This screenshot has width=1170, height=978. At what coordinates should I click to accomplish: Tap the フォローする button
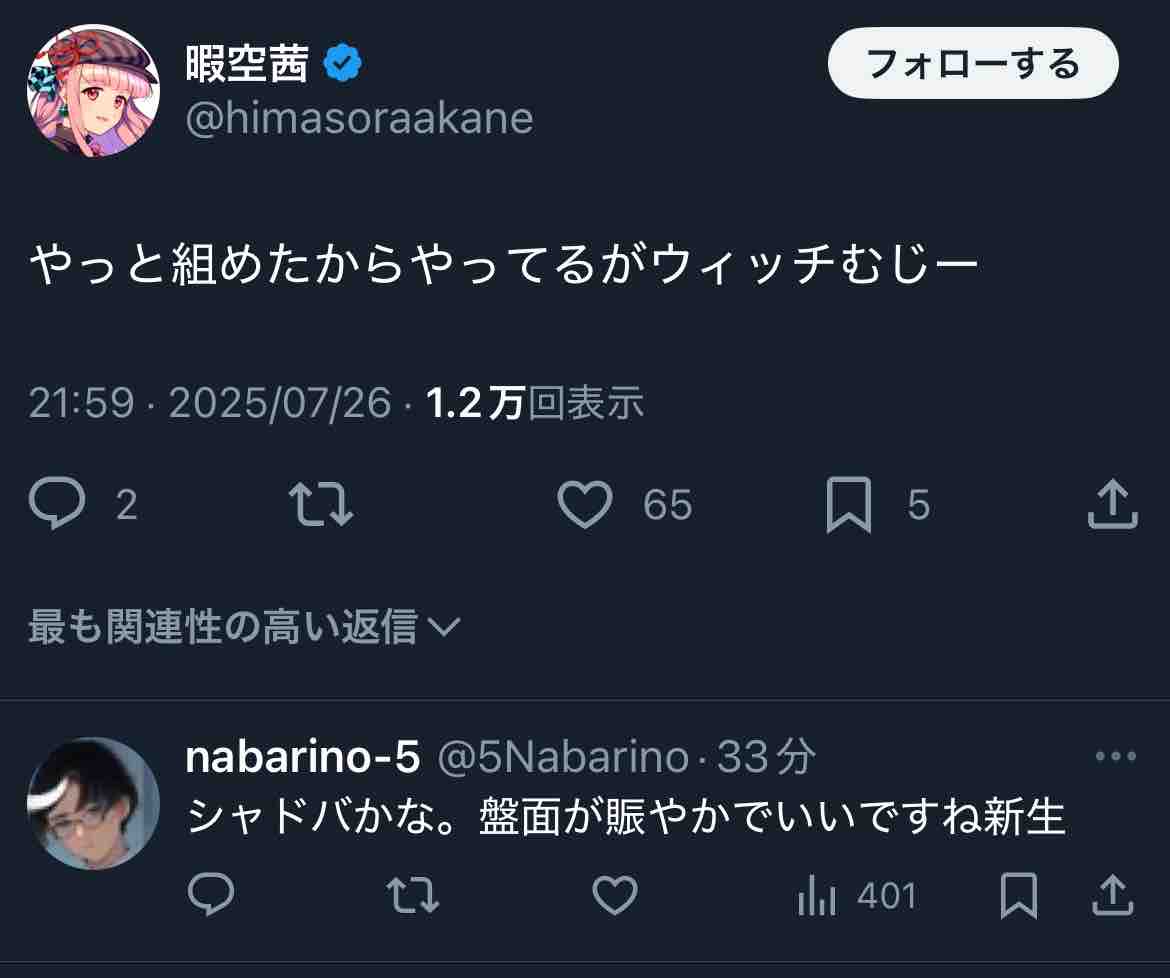coord(972,64)
